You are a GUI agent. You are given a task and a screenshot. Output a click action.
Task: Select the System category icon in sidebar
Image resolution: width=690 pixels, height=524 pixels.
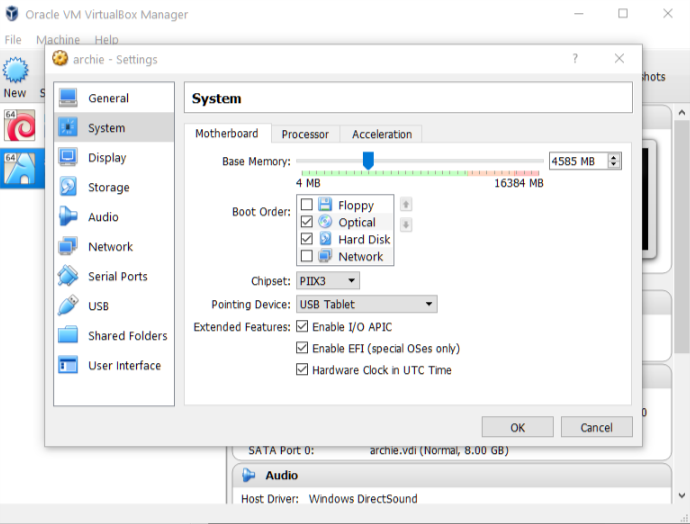point(68,128)
